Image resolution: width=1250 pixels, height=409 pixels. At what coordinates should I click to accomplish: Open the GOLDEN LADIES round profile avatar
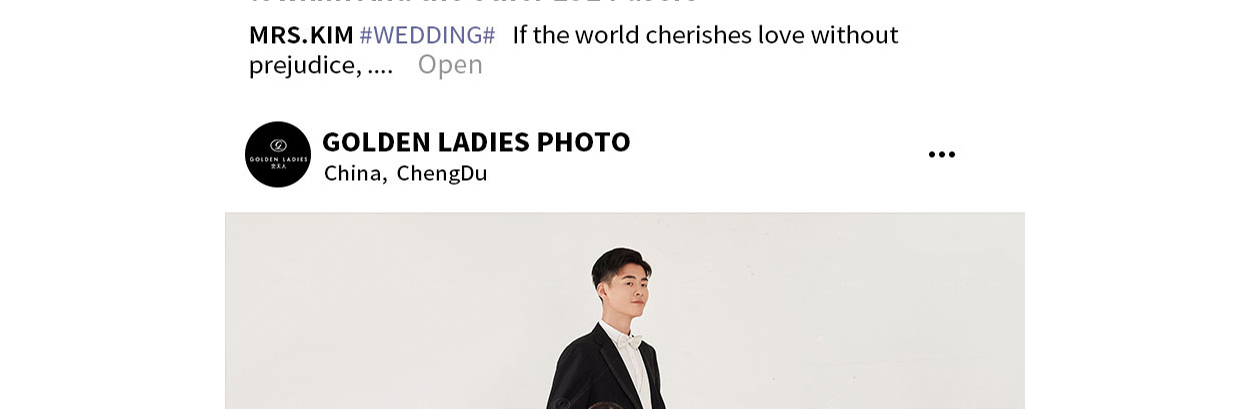point(278,154)
